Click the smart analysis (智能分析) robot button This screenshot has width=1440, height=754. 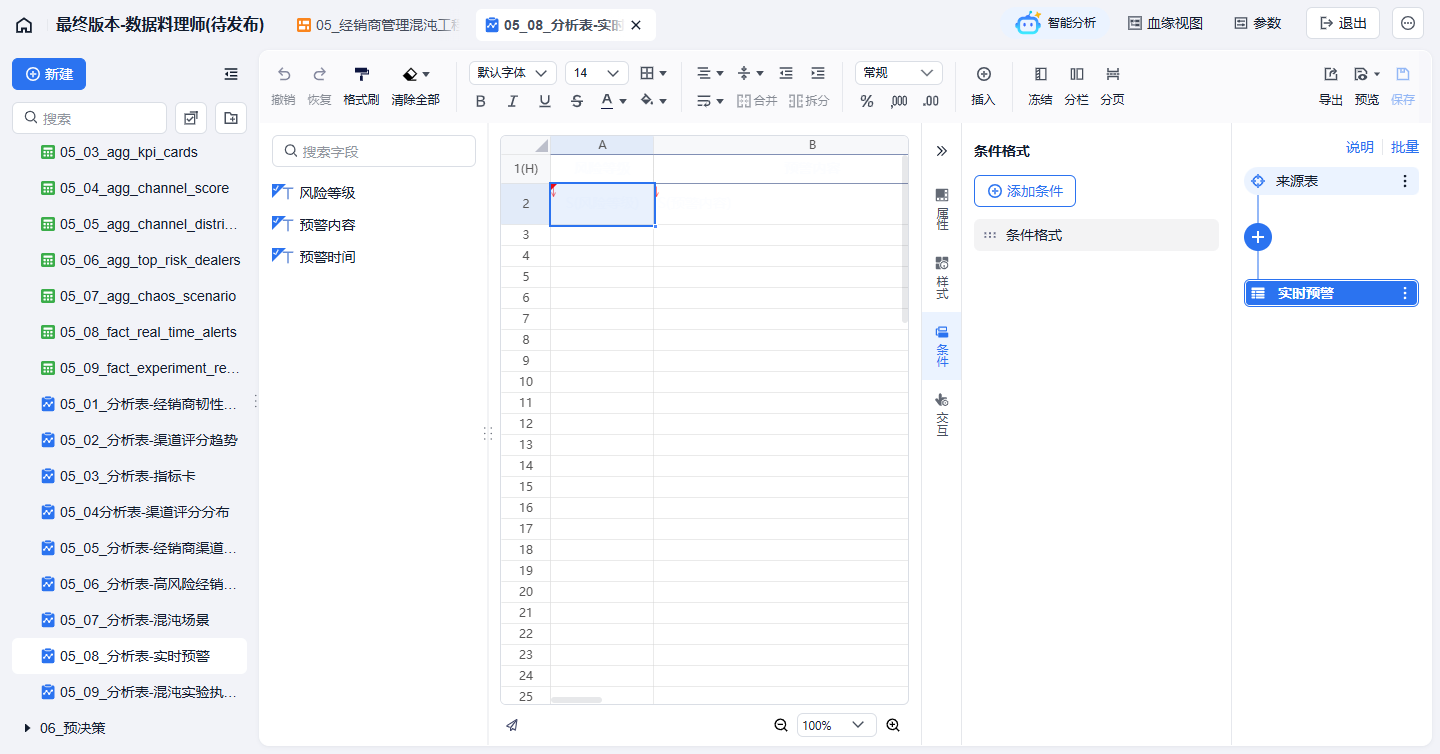[1056, 23]
